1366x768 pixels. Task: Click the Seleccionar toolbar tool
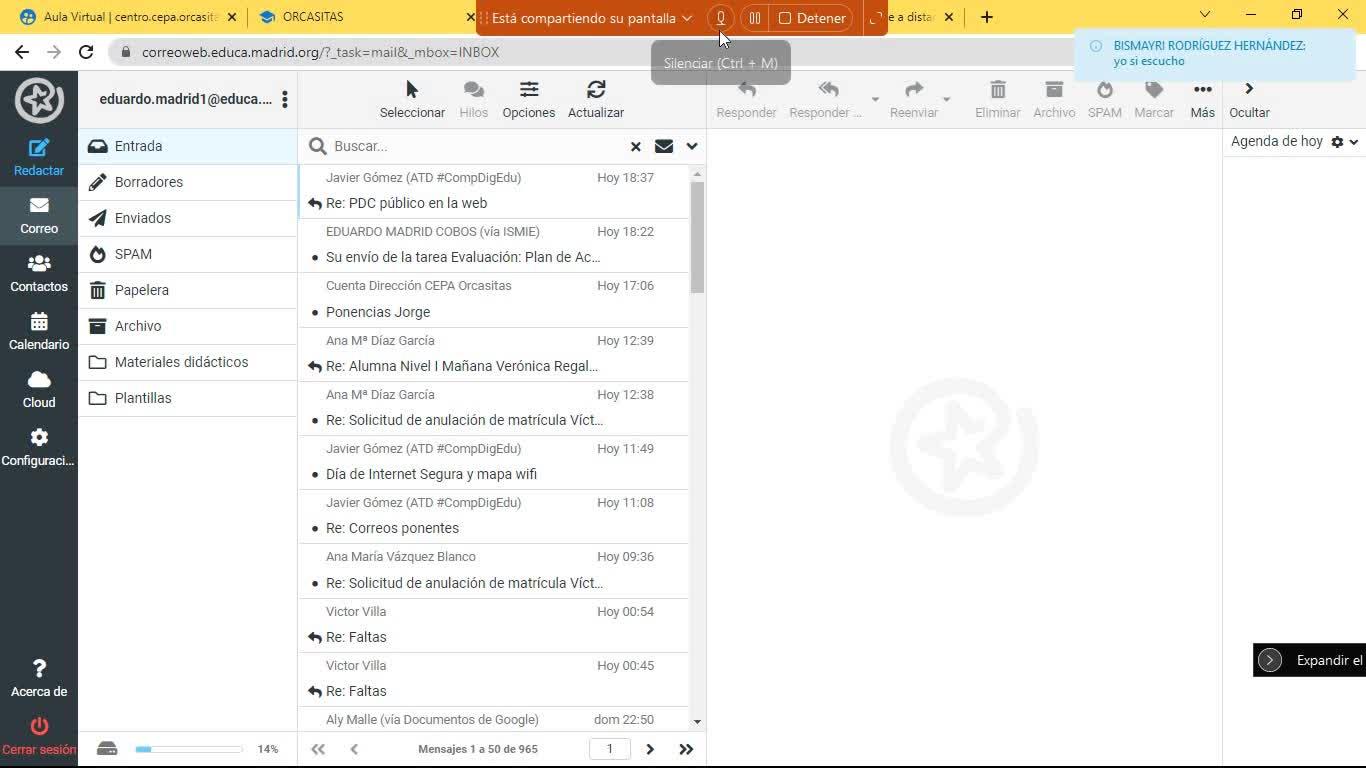(412, 99)
